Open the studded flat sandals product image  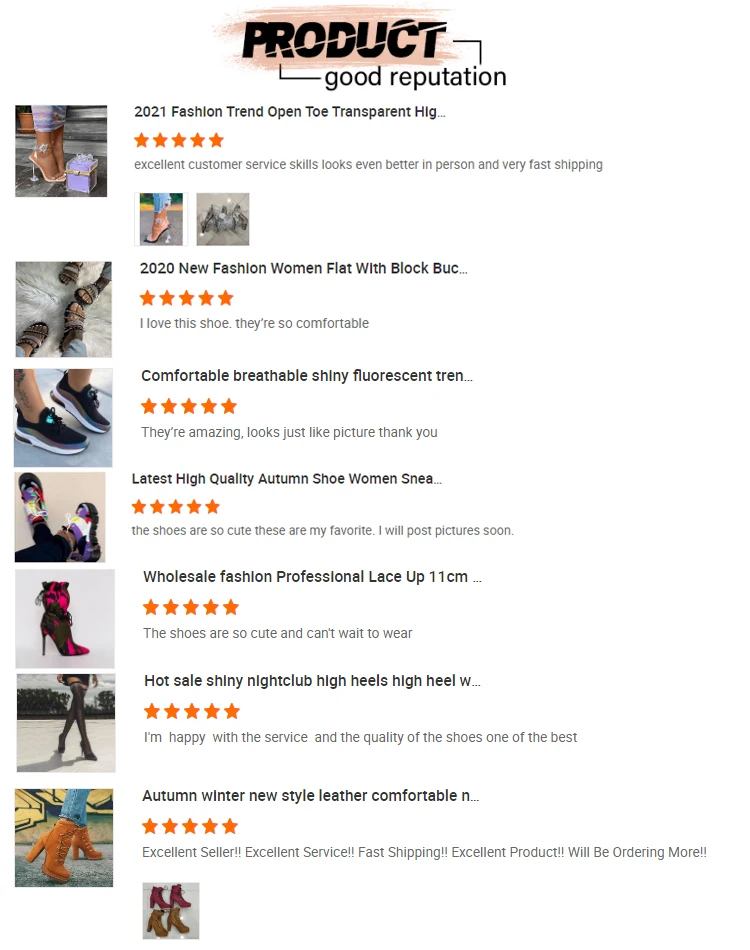point(64,309)
